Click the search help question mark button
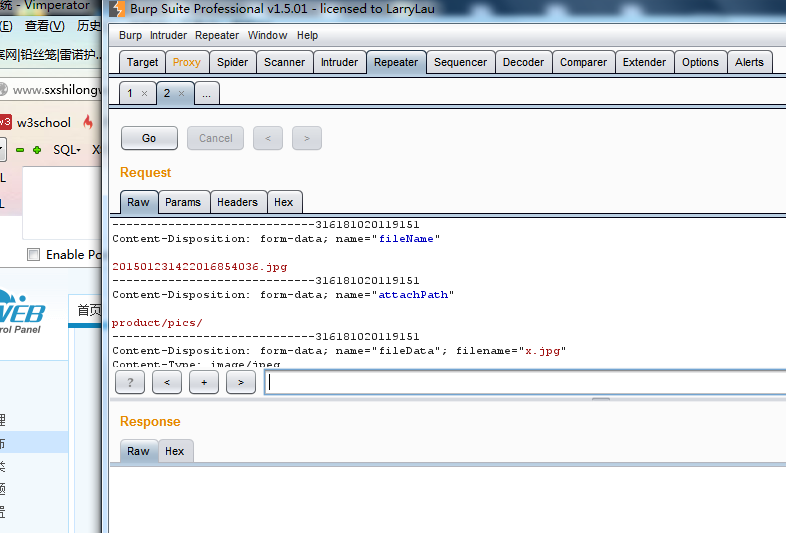 click(130, 383)
